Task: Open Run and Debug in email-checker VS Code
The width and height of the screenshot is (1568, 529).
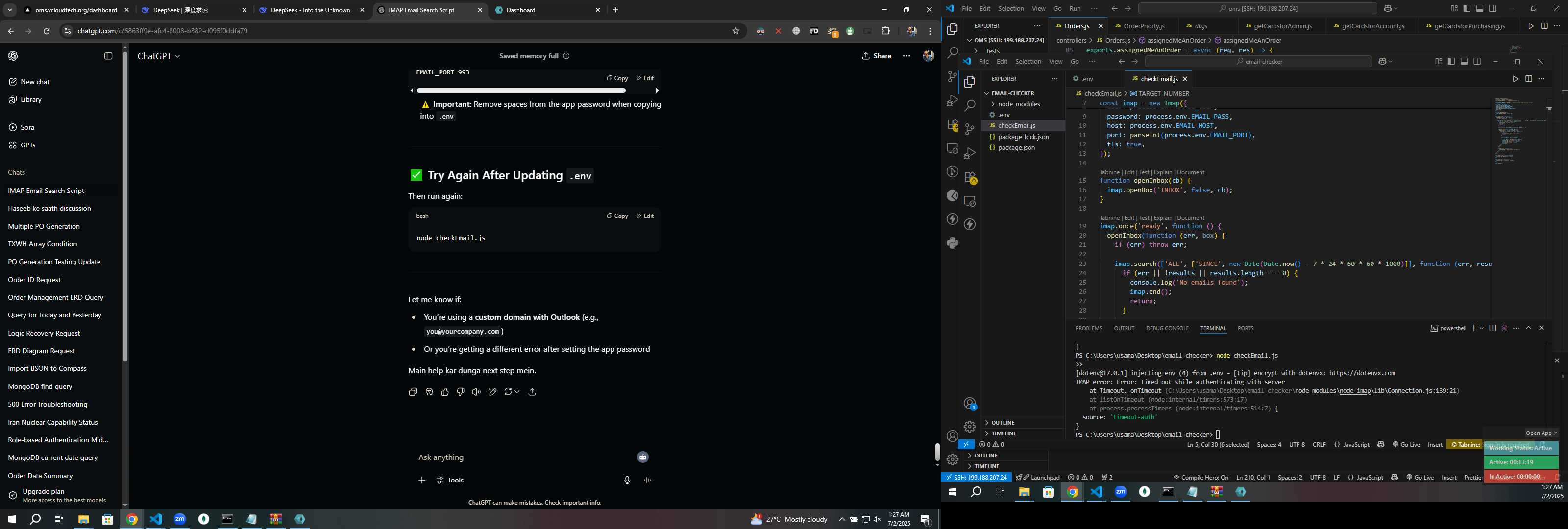Action: click(970, 153)
